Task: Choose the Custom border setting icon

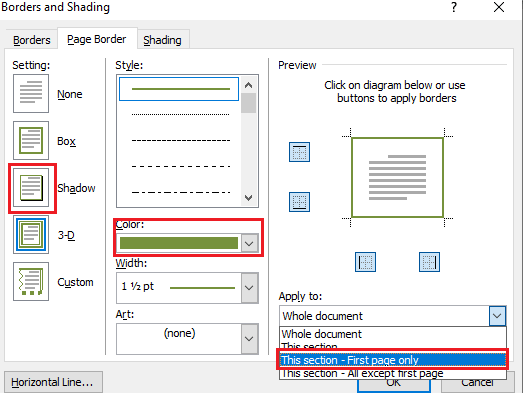Action: click(x=31, y=281)
